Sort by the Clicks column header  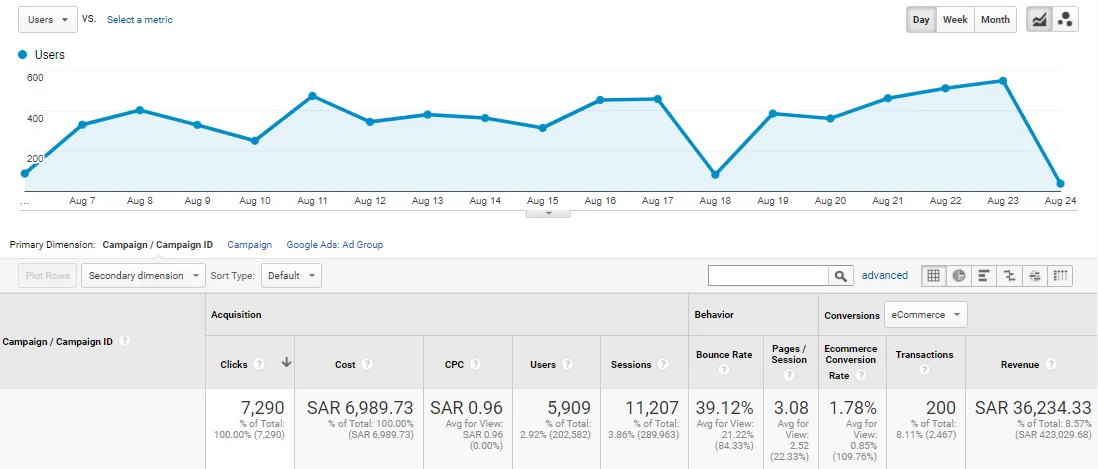pos(234,364)
